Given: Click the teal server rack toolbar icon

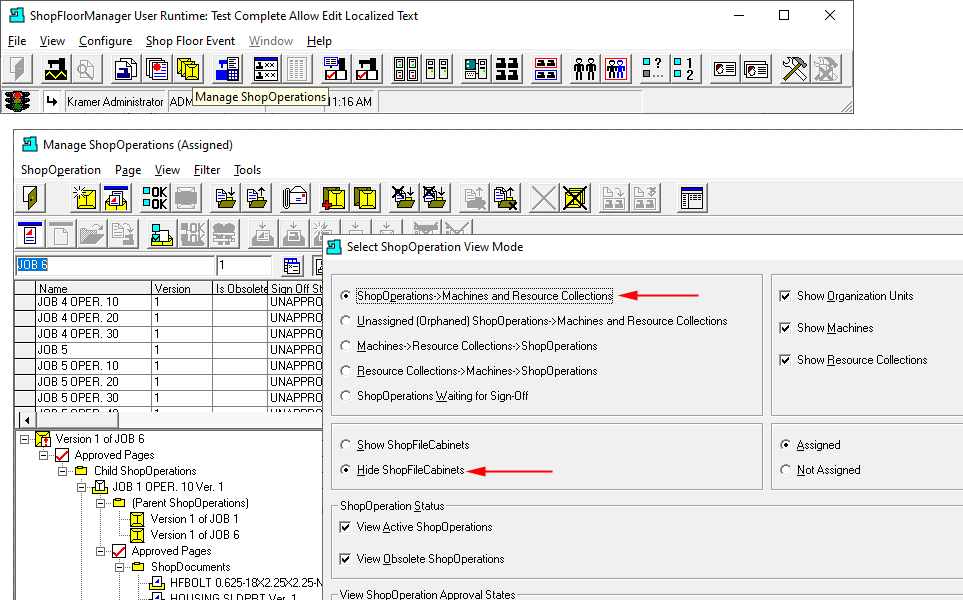Looking at the screenshot, I should (476, 69).
